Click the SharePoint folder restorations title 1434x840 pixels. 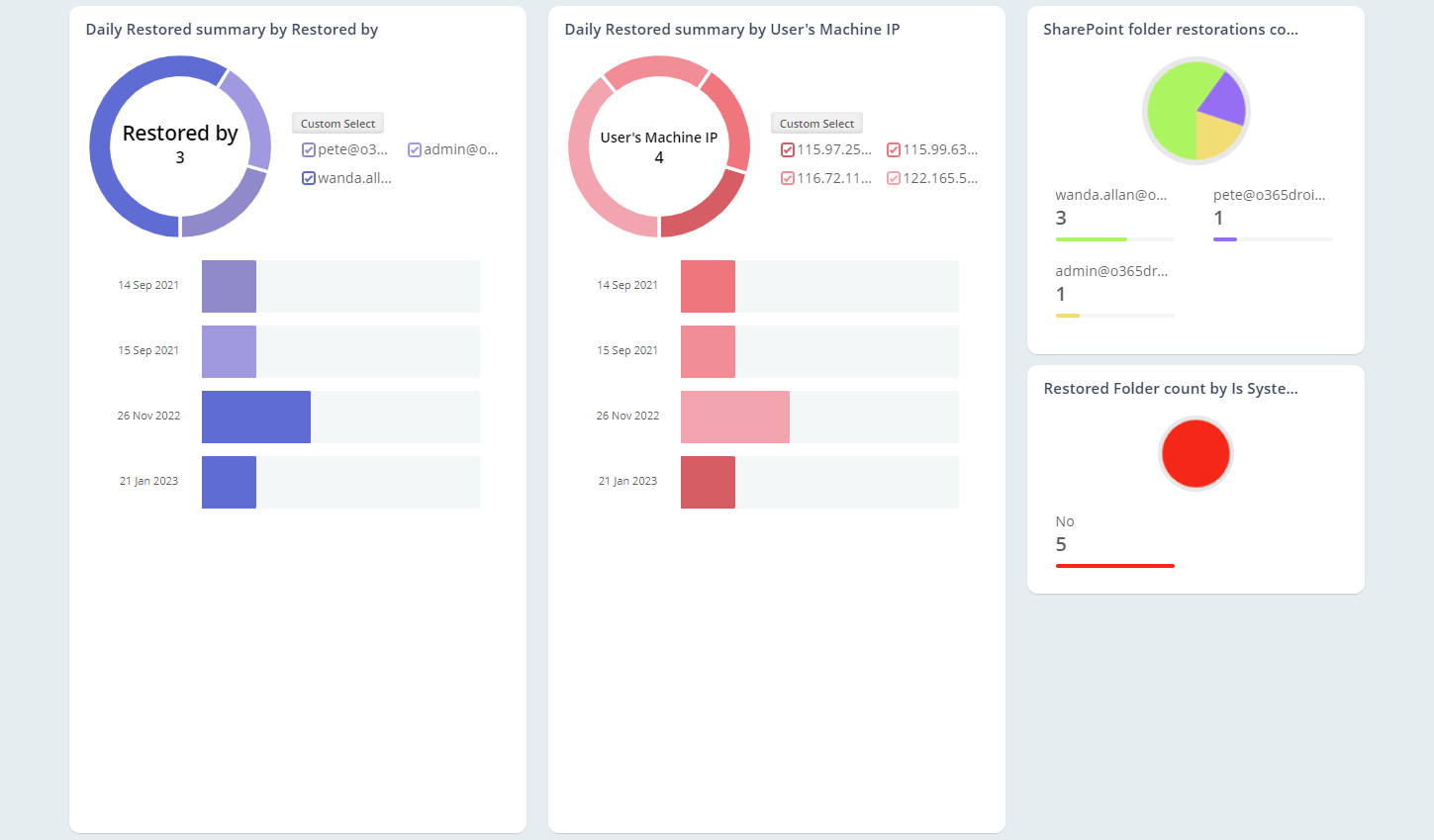click(x=1170, y=30)
